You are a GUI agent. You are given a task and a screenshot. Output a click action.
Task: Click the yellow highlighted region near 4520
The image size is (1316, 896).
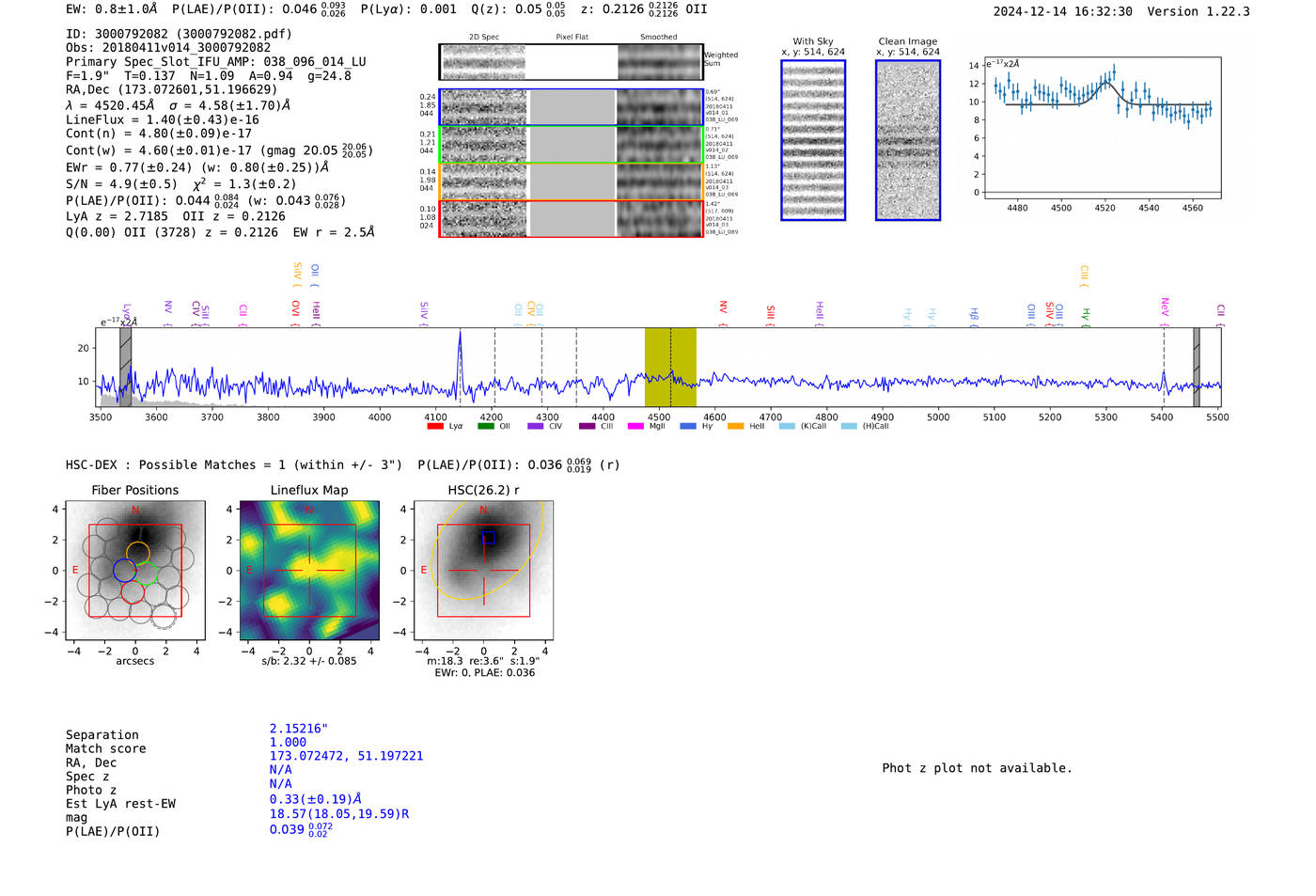pyautogui.click(x=670, y=367)
